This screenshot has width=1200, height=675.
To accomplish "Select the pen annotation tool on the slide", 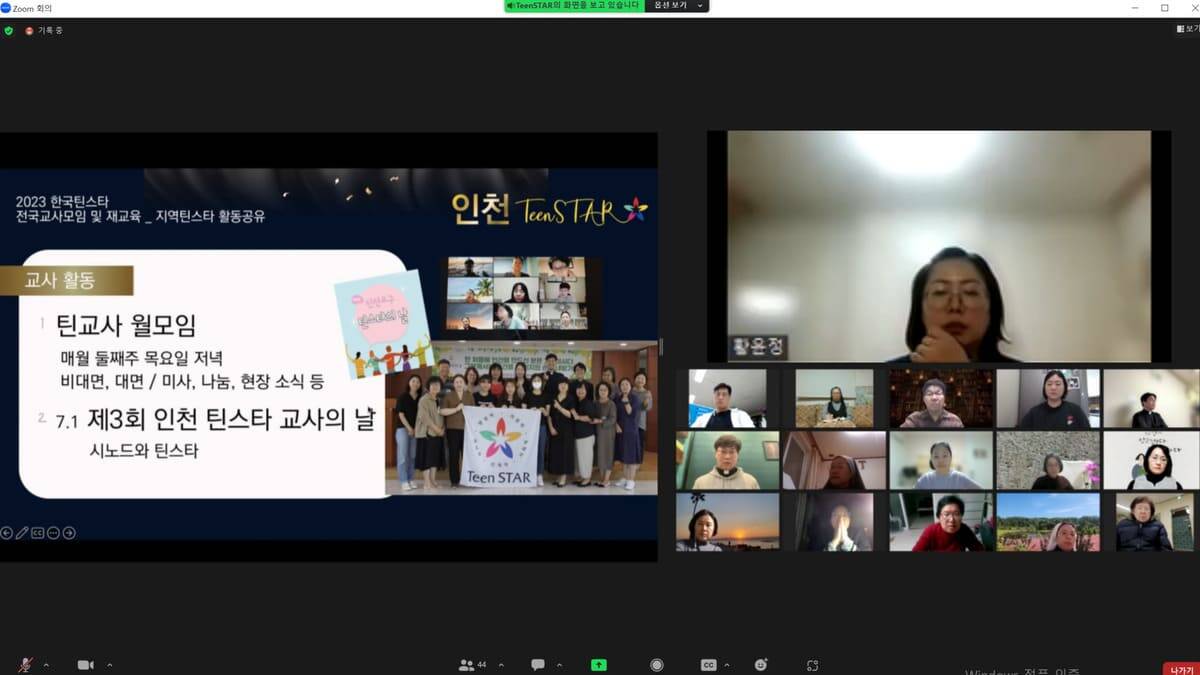I will [22, 533].
